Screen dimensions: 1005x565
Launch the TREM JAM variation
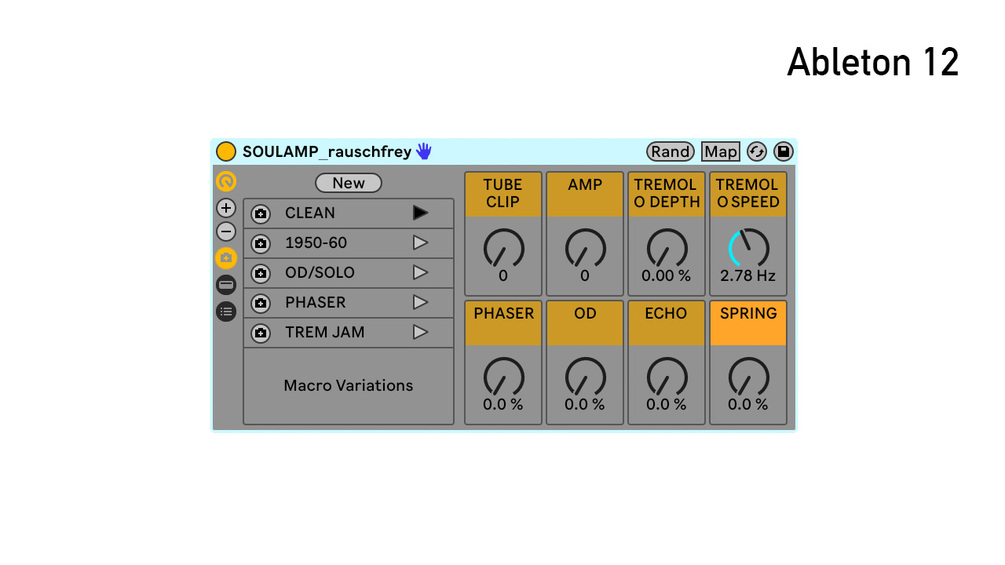point(420,332)
